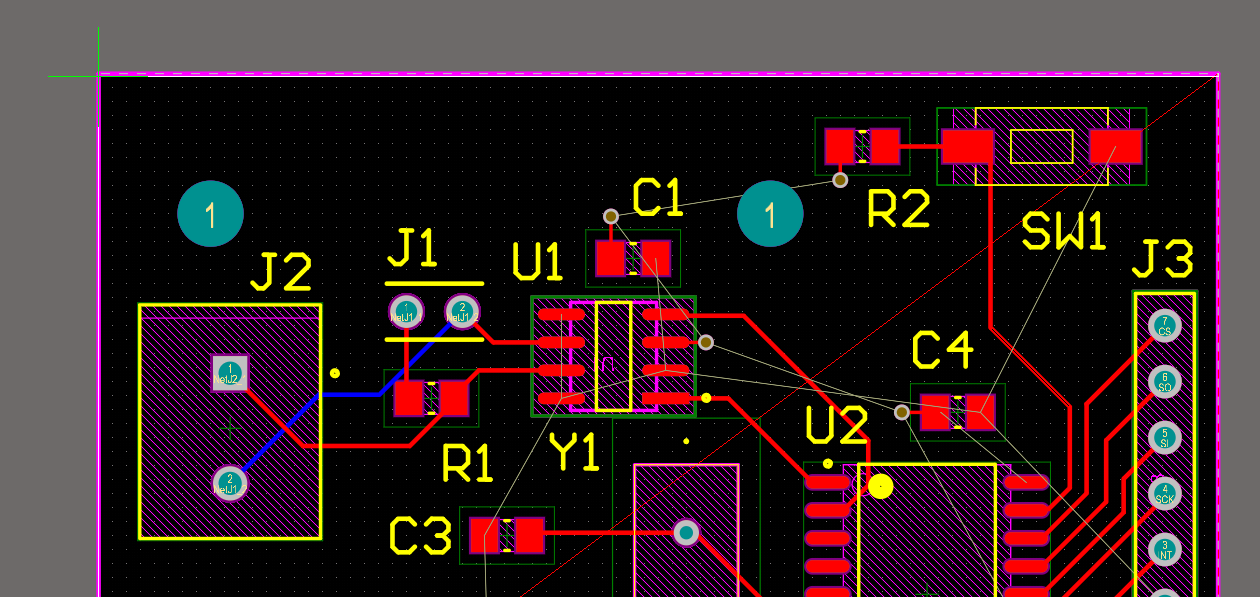Click the yellow pin-1 dot on U2
Image resolution: width=1260 pixels, height=597 pixels.
[x=880, y=486]
